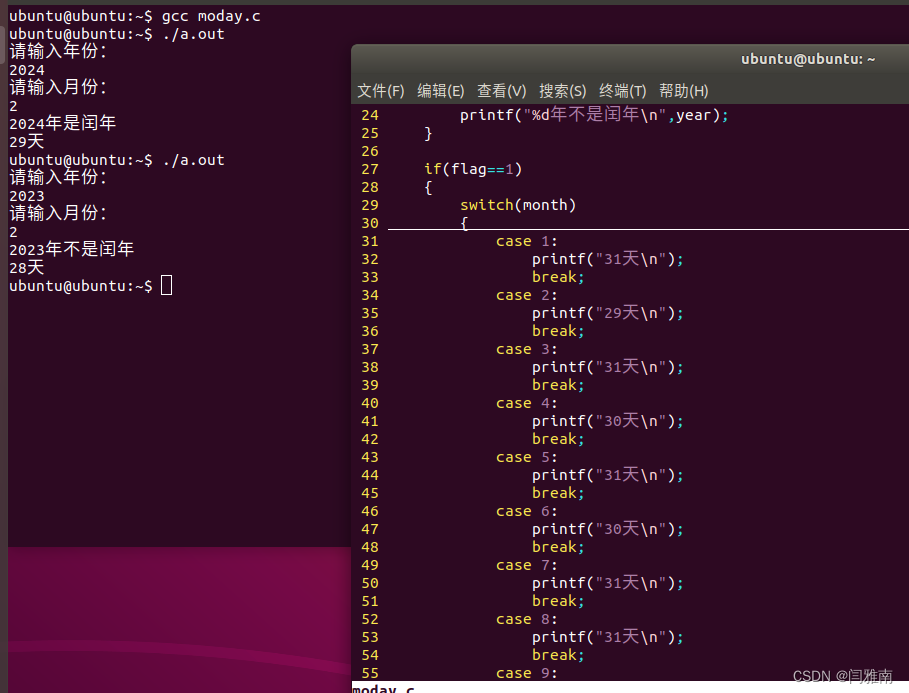
Task: Open the 文件(F) menu
Action: [380, 91]
